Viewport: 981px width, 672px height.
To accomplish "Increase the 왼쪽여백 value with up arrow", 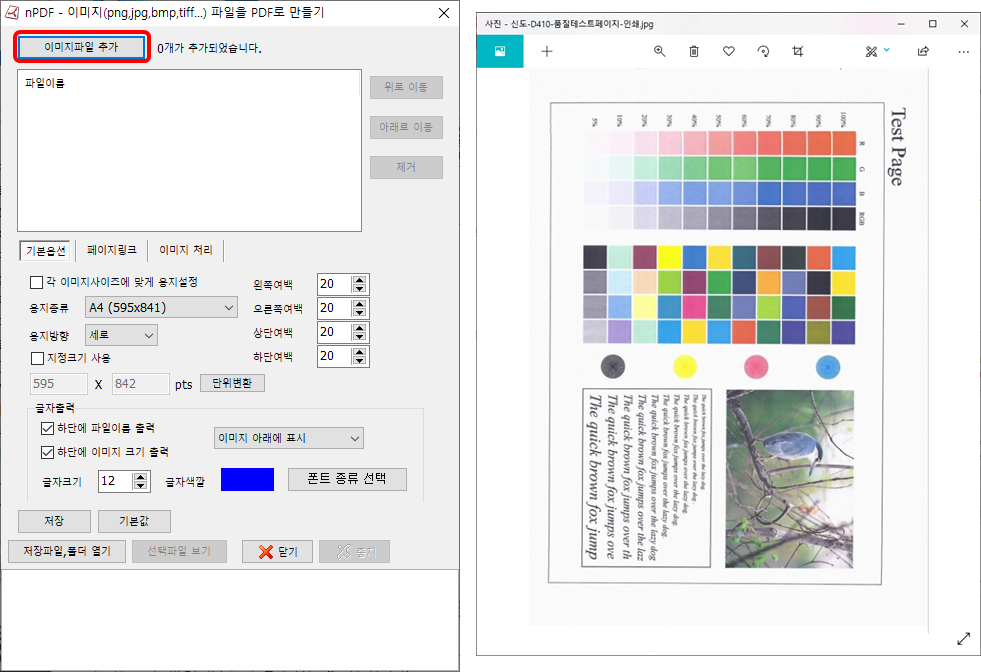I will pos(359,280).
